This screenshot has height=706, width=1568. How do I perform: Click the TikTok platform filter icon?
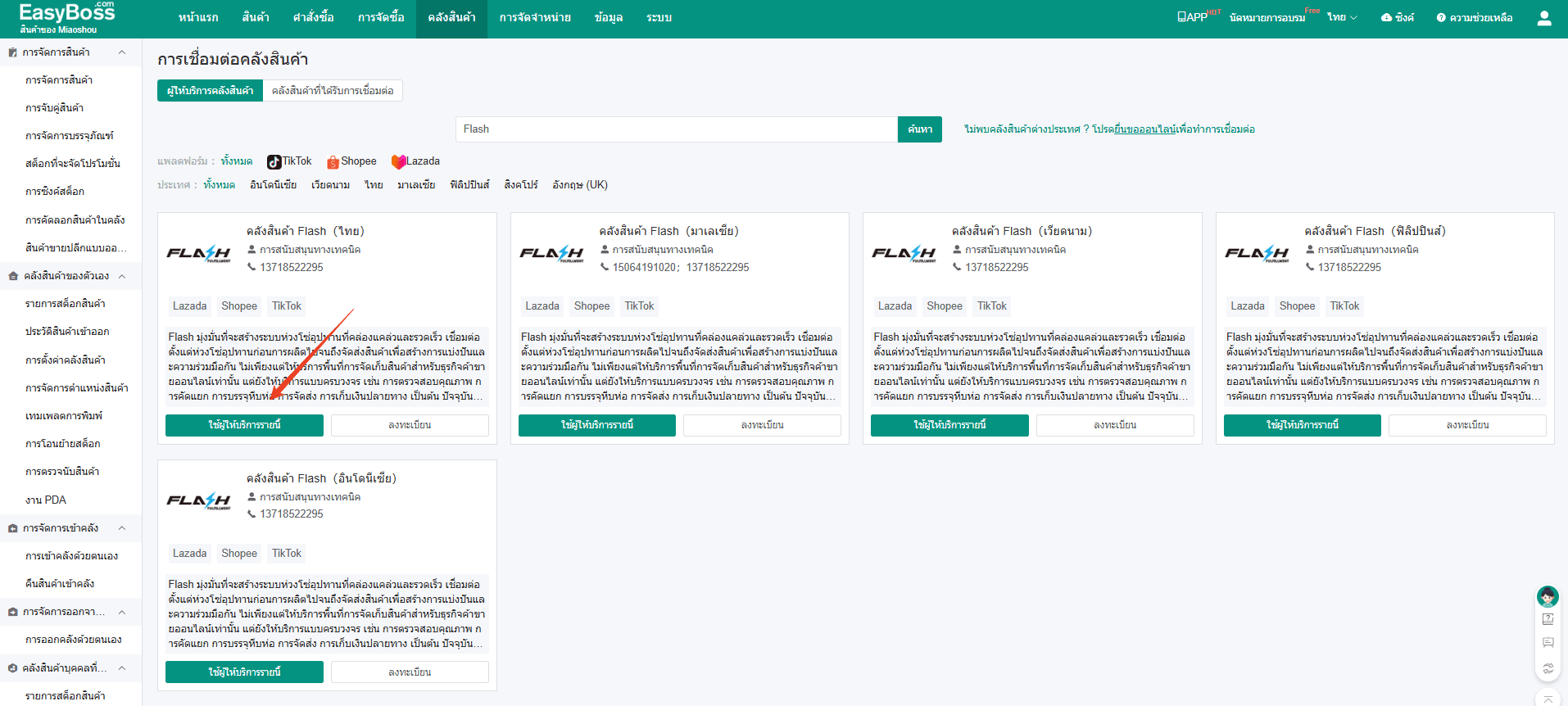pos(274,161)
